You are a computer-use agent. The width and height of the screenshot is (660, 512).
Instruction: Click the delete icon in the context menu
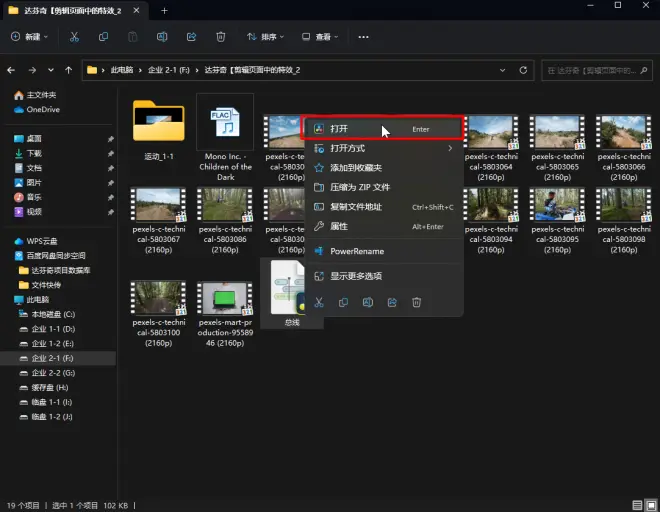(x=417, y=302)
